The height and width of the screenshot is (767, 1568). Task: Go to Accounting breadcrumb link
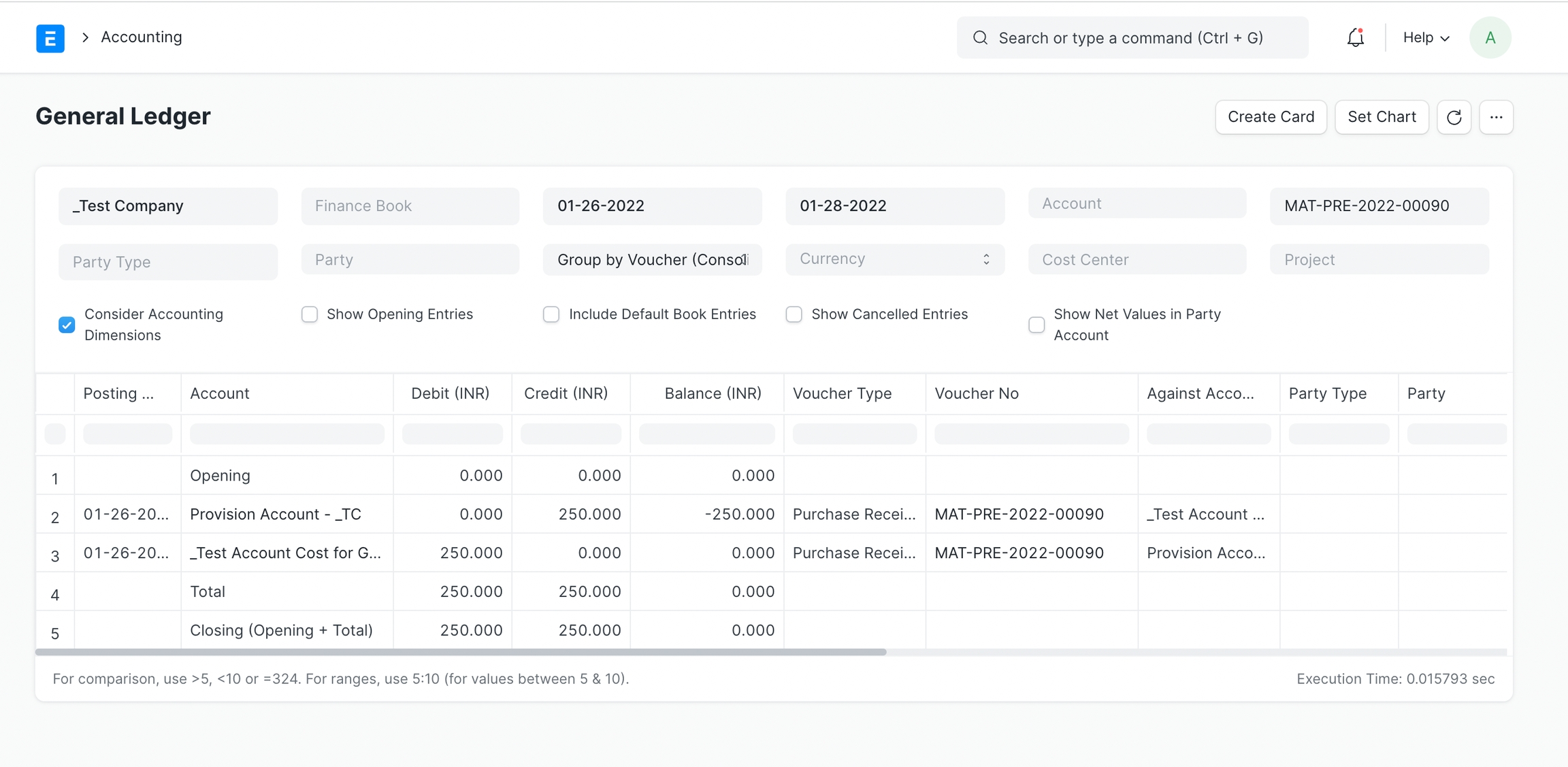[142, 37]
